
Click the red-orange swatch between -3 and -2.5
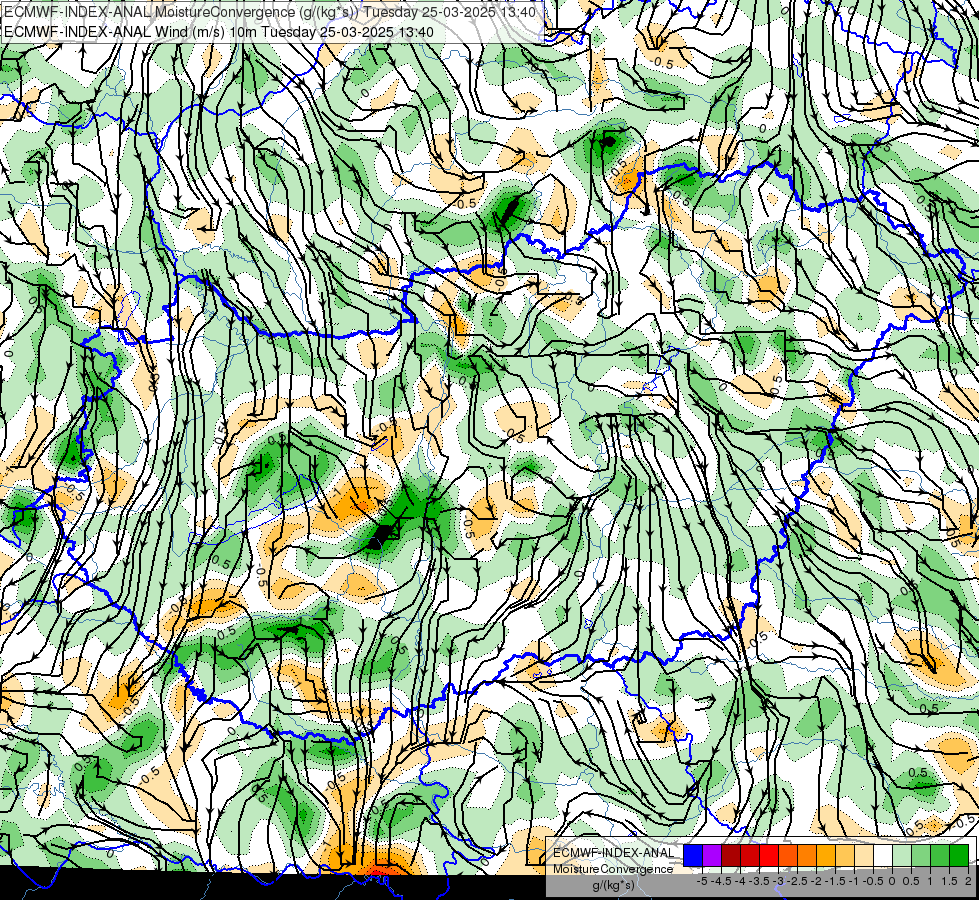point(788,855)
